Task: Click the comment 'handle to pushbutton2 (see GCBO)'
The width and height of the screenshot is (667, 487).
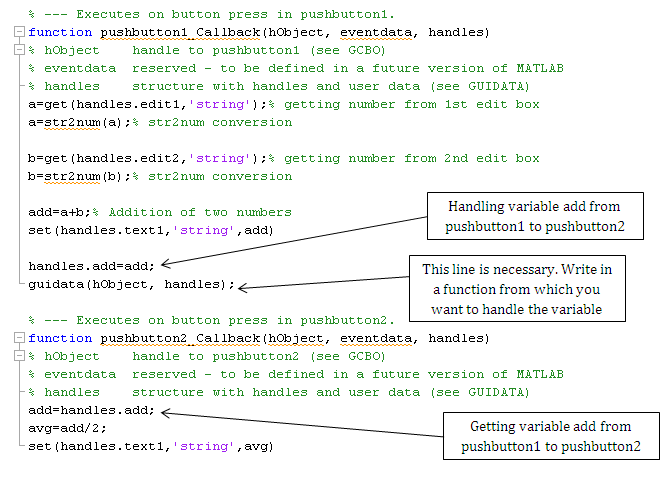Action: point(259,356)
